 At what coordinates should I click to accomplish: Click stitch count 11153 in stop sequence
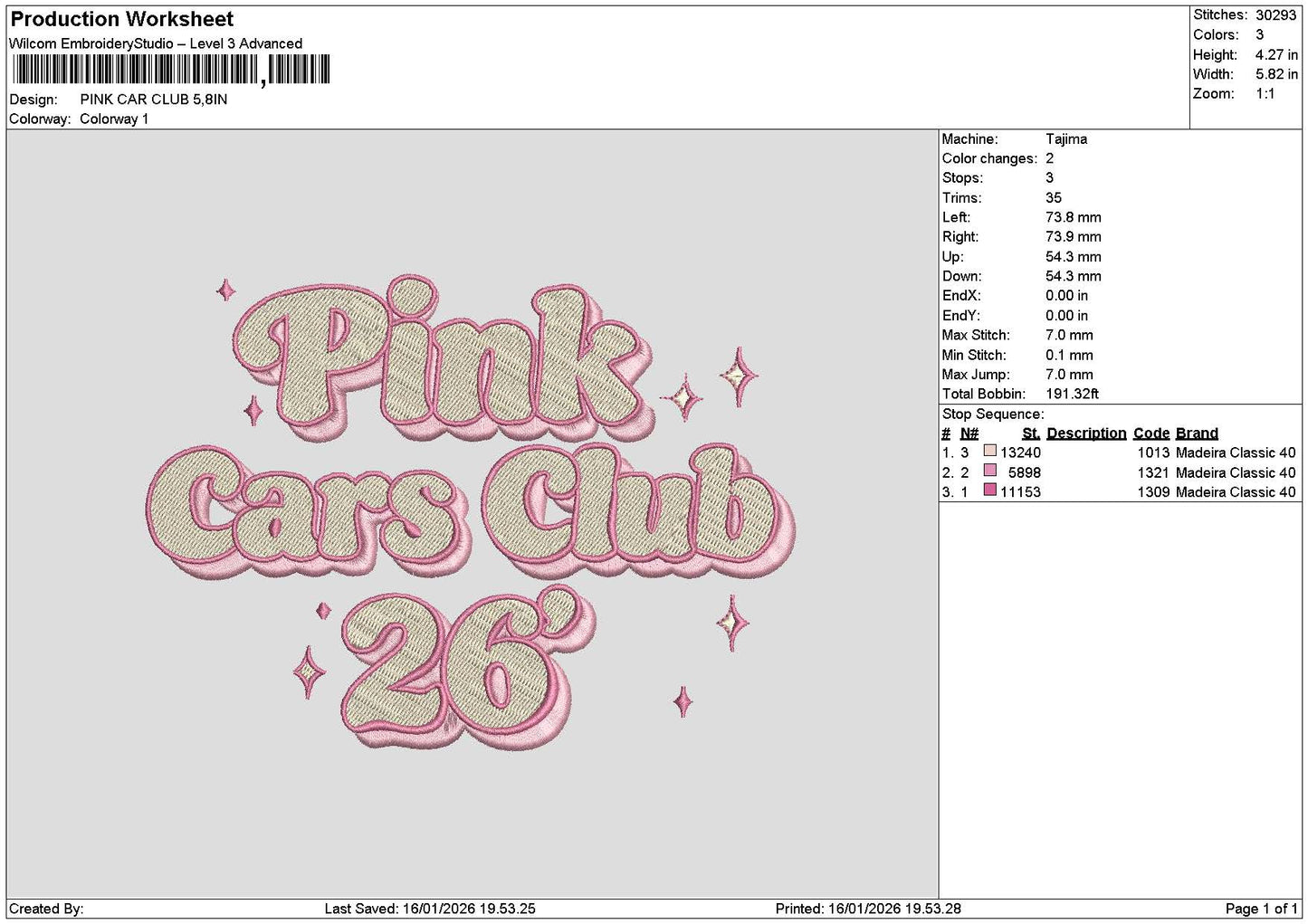pyautogui.click(x=1020, y=493)
